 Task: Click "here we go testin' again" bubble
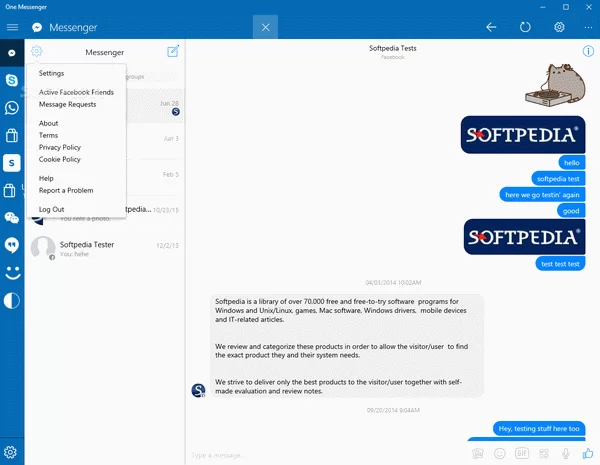tap(542, 195)
